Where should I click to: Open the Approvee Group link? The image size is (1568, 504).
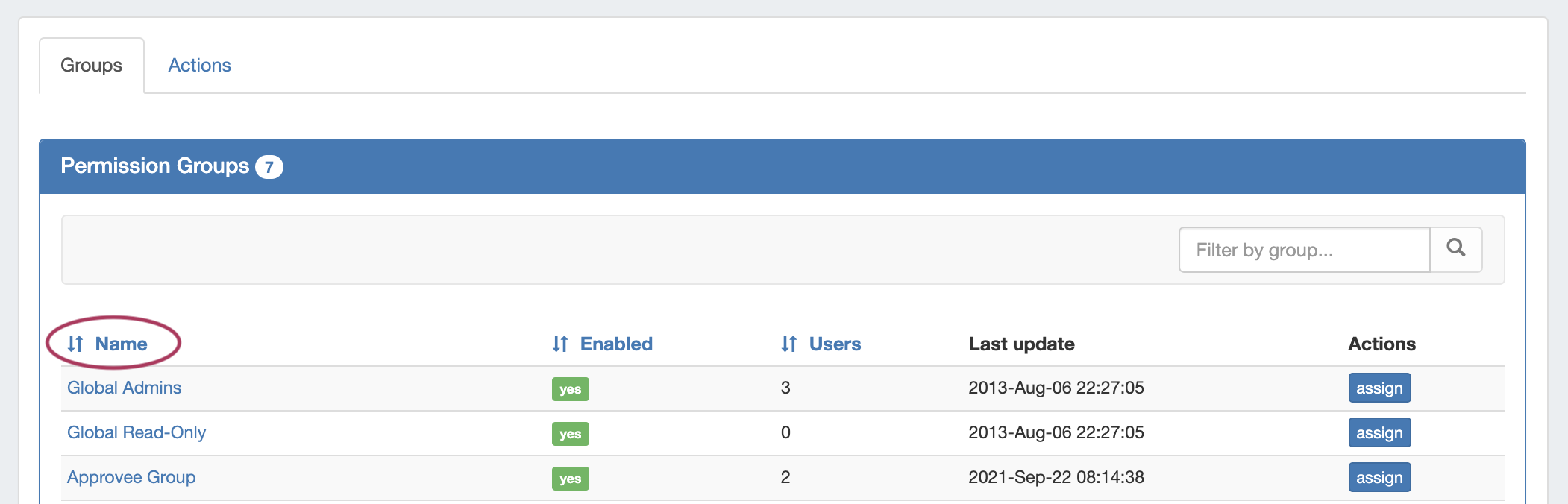tap(131, 477)
